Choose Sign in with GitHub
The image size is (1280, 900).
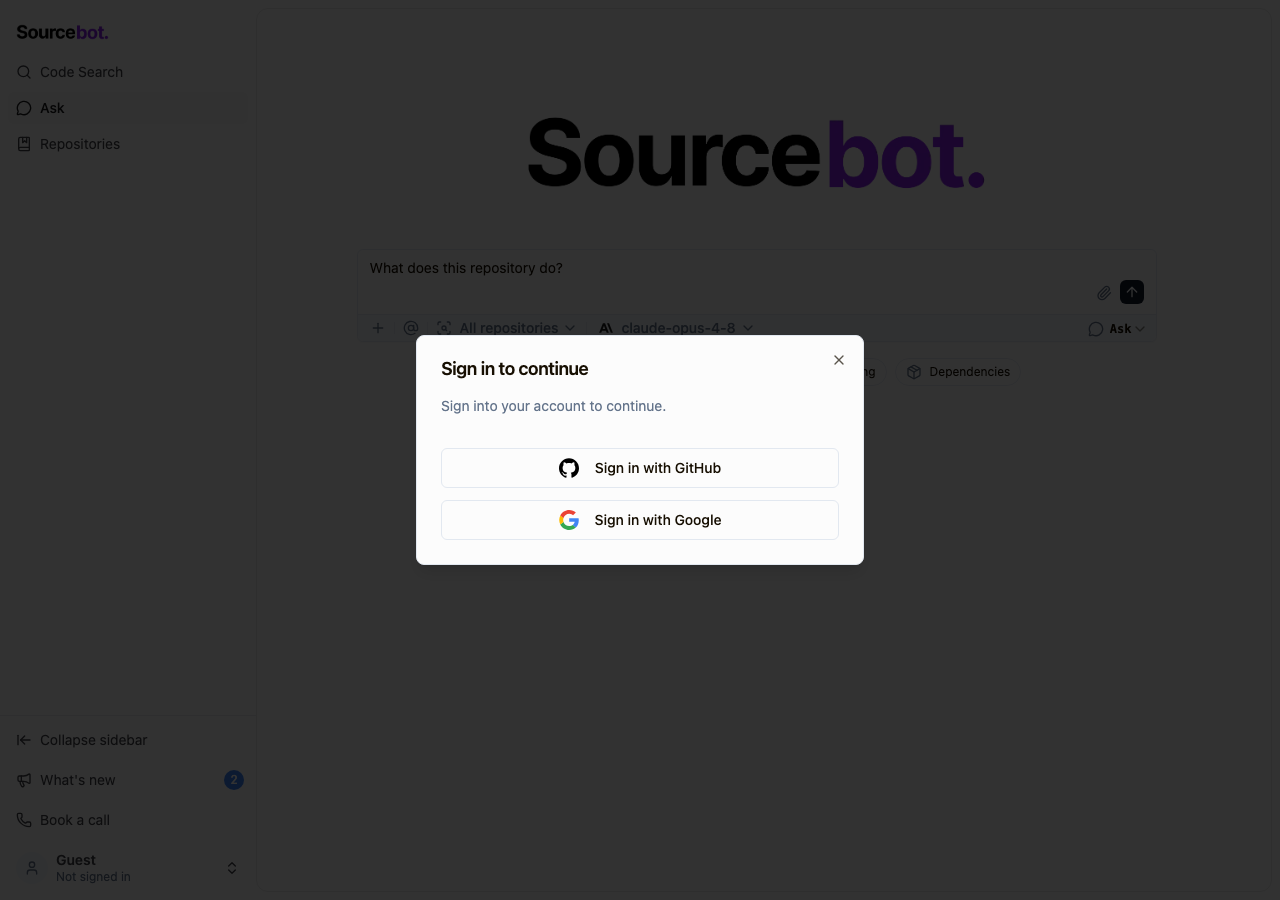click(x=640, y=468)
